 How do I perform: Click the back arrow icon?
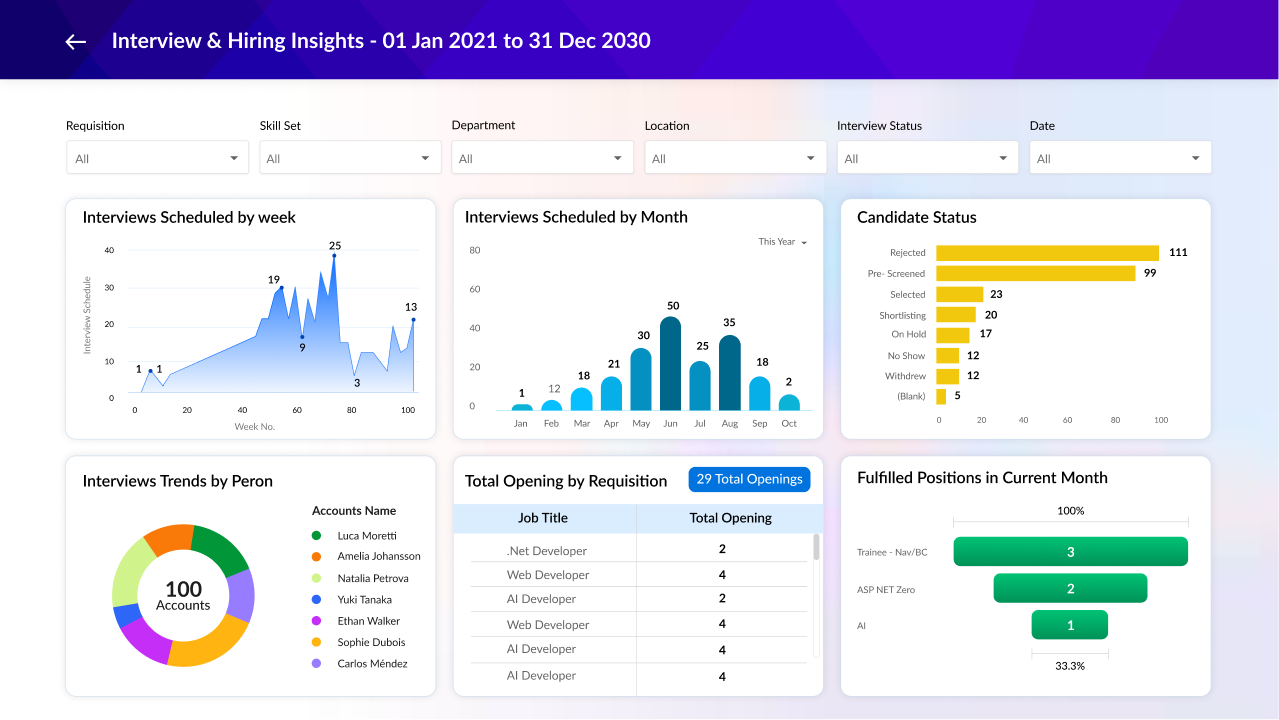click(x=75, y=41)
